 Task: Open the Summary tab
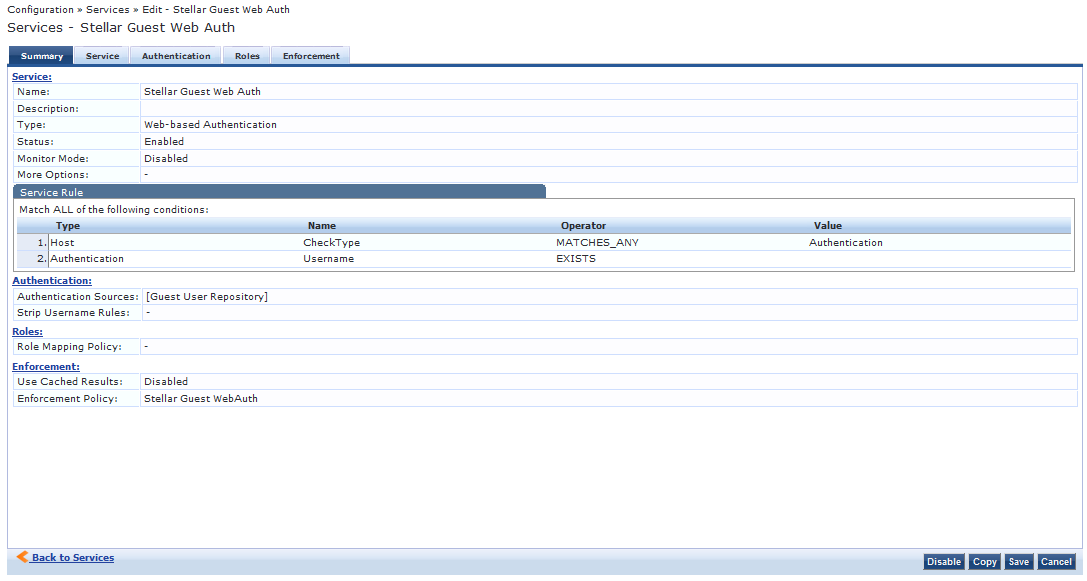(41, 56)
